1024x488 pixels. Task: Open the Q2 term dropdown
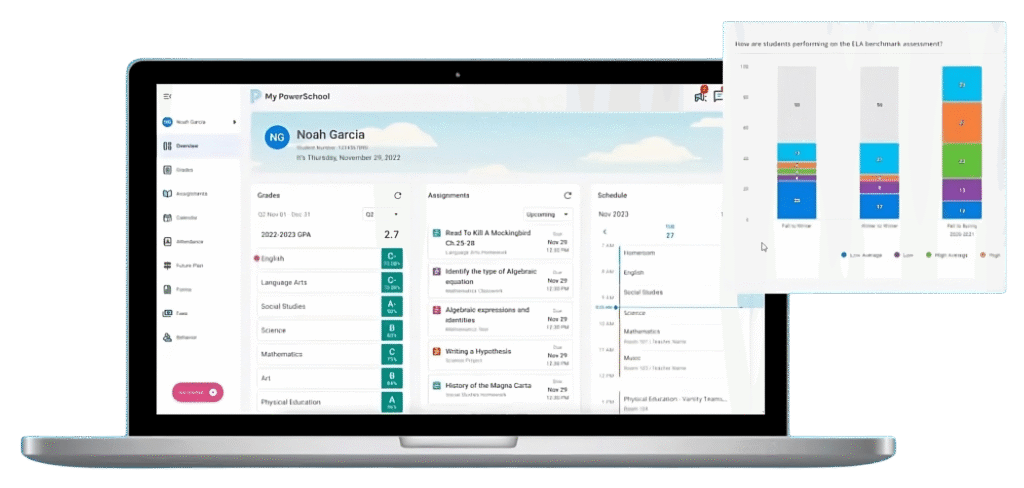pos(382,214)
